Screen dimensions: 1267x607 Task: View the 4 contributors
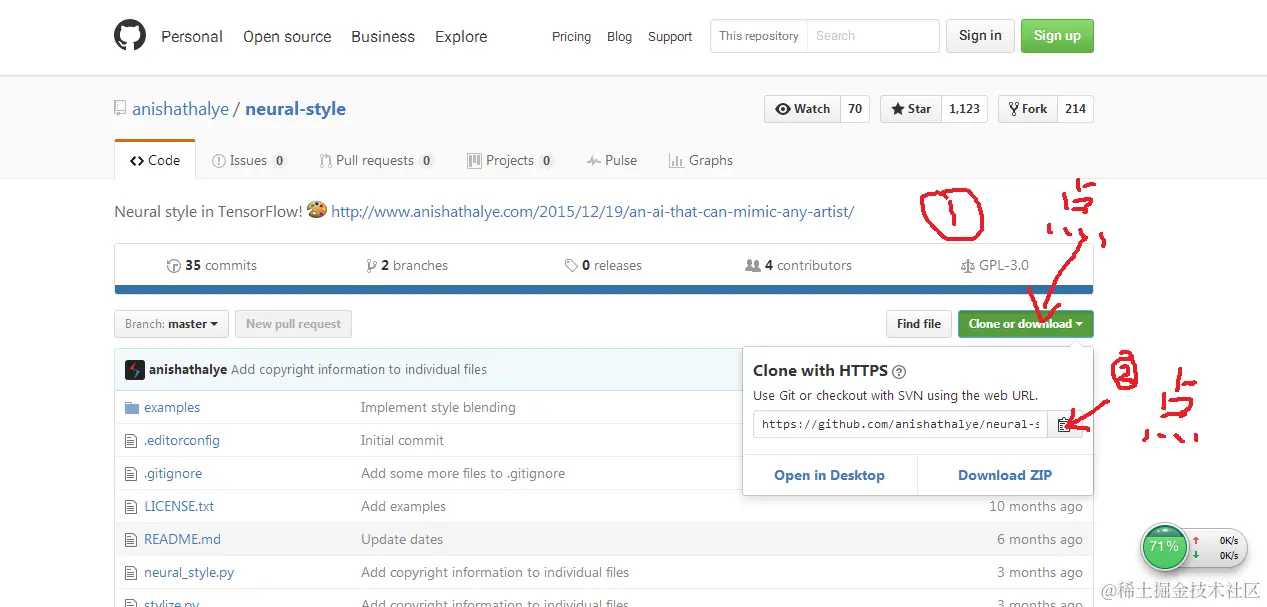point(798,265)
